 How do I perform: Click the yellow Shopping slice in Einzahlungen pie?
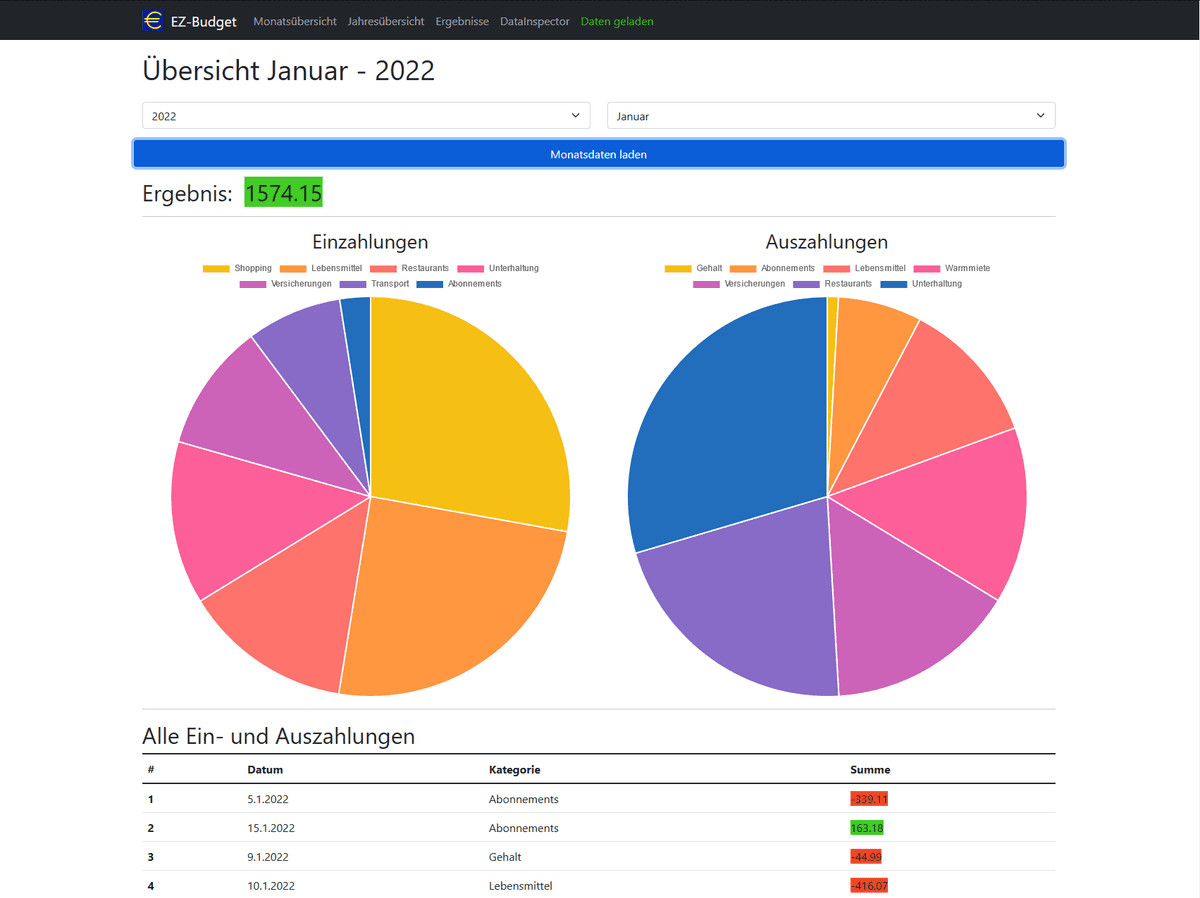pos(460,400)
